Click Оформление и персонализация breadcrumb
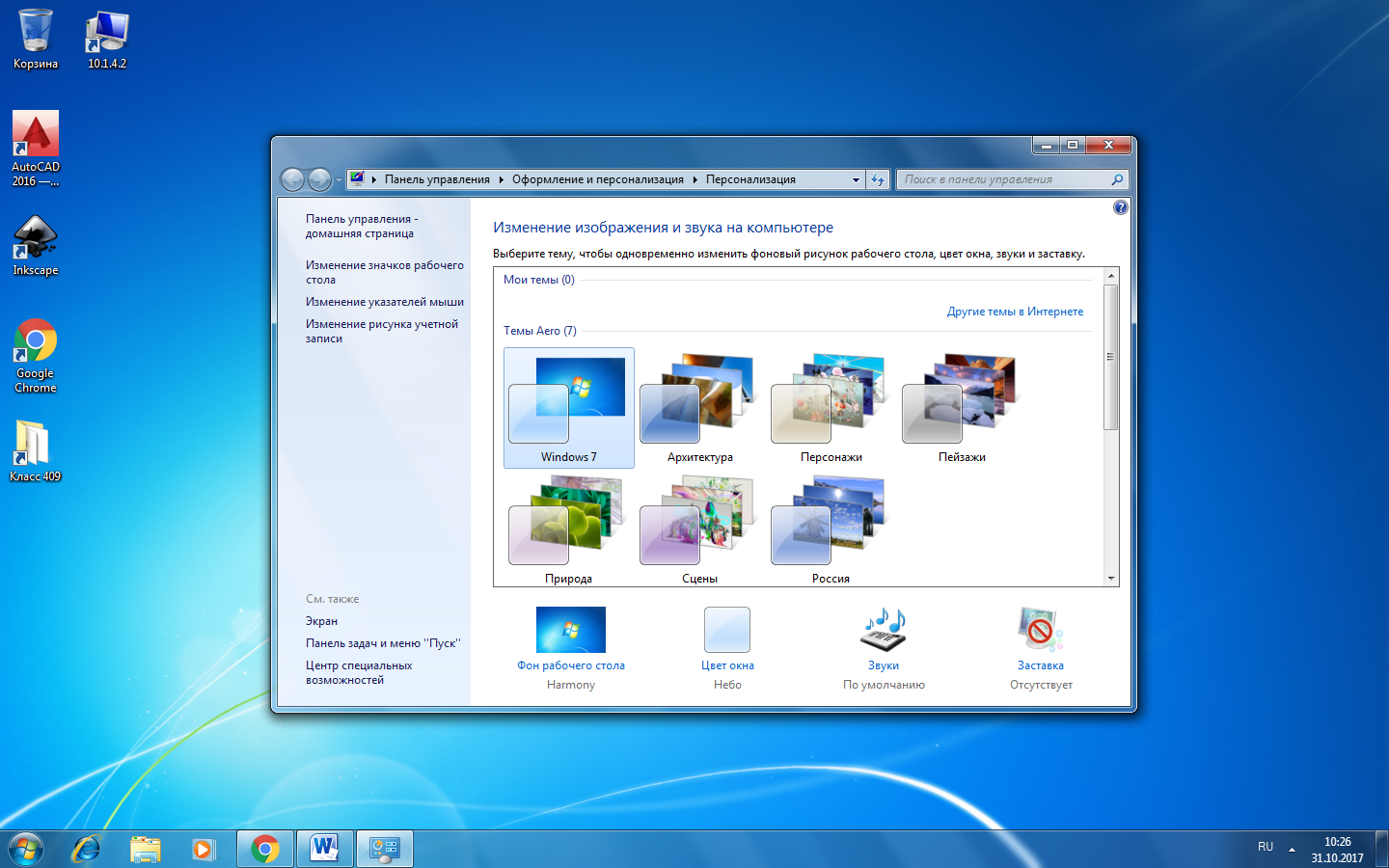This screenshot has height=868, width=1389. [x=598, y=179]
